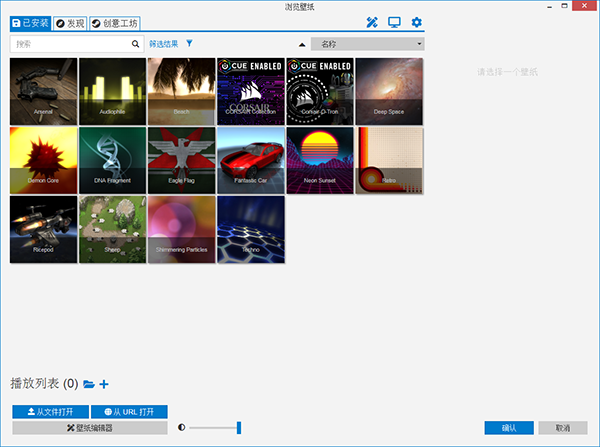Click the search magnifier icon
Screen dimensions: 600x447
click(136, 44)
